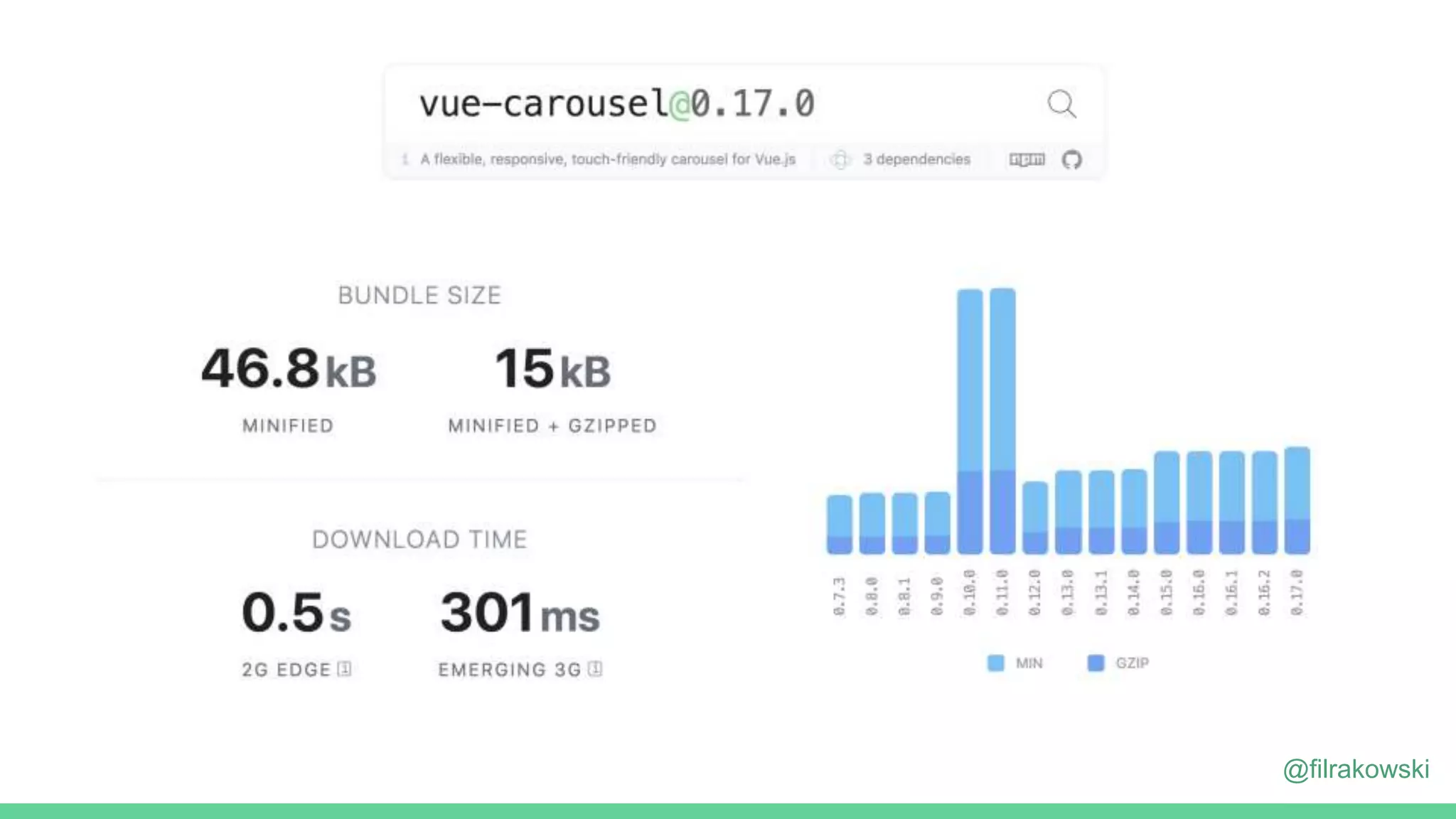Viewport: 1456px width, 819px height.
Task: Click the @filrakowski handle text
Action: tap(1356, 769)
